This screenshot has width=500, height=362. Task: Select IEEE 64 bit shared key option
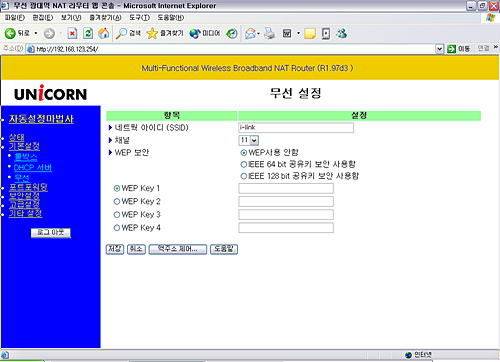pyautogui.click(x=244, y=164)
